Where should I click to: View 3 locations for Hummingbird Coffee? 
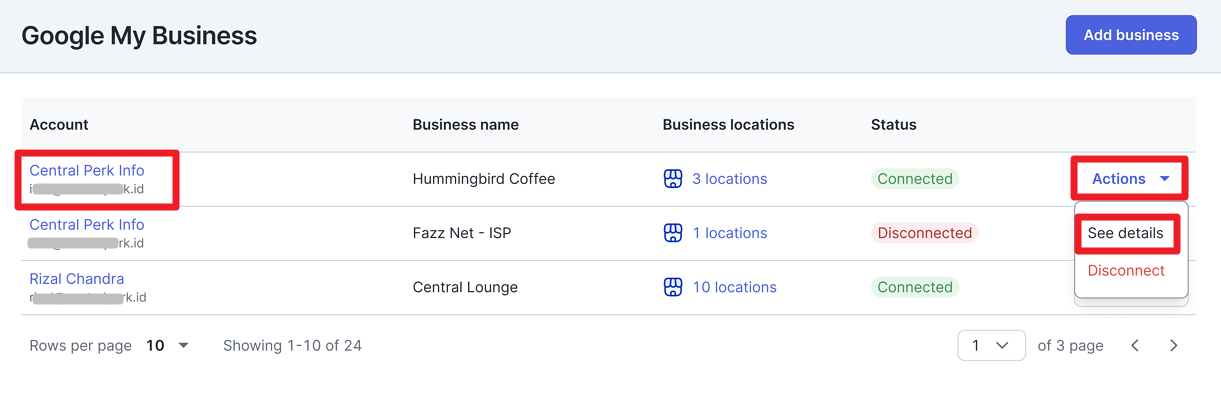click(730, 179)
